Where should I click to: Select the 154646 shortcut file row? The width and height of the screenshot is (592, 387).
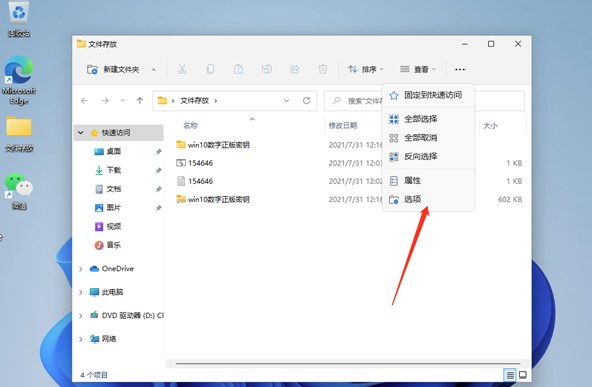(350, 163)
